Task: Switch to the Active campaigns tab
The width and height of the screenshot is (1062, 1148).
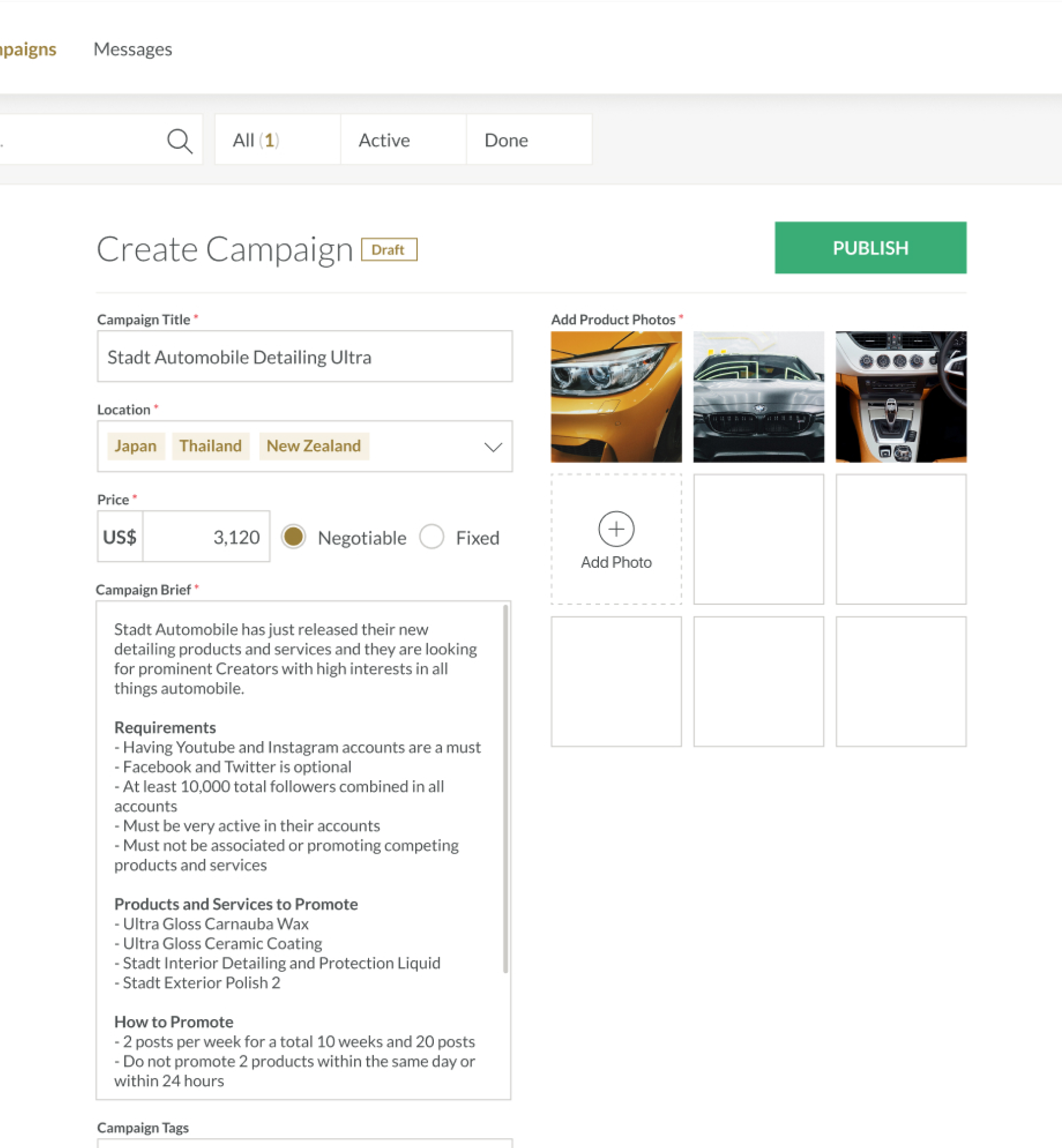Action: 384,140
